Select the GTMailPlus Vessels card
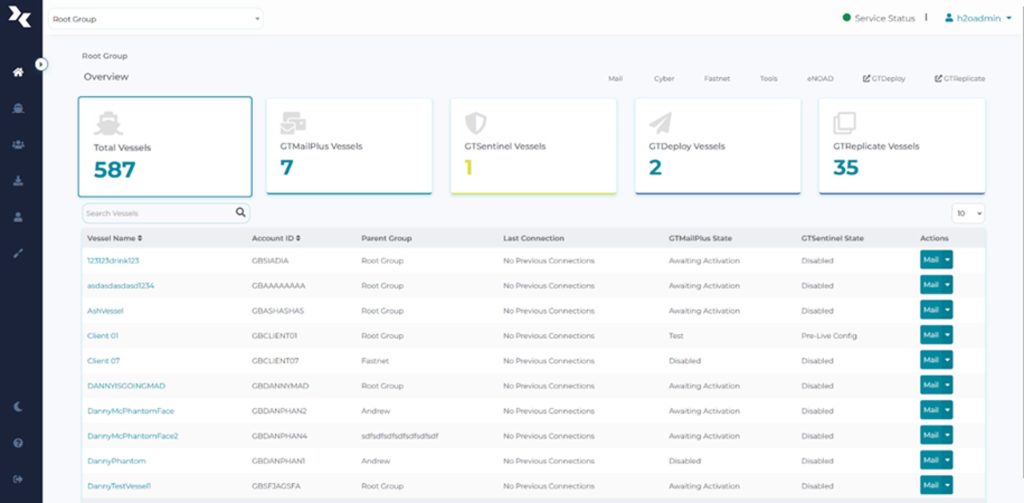Image resolution: width=1024 pixels, height=503 pixels. 349,146
